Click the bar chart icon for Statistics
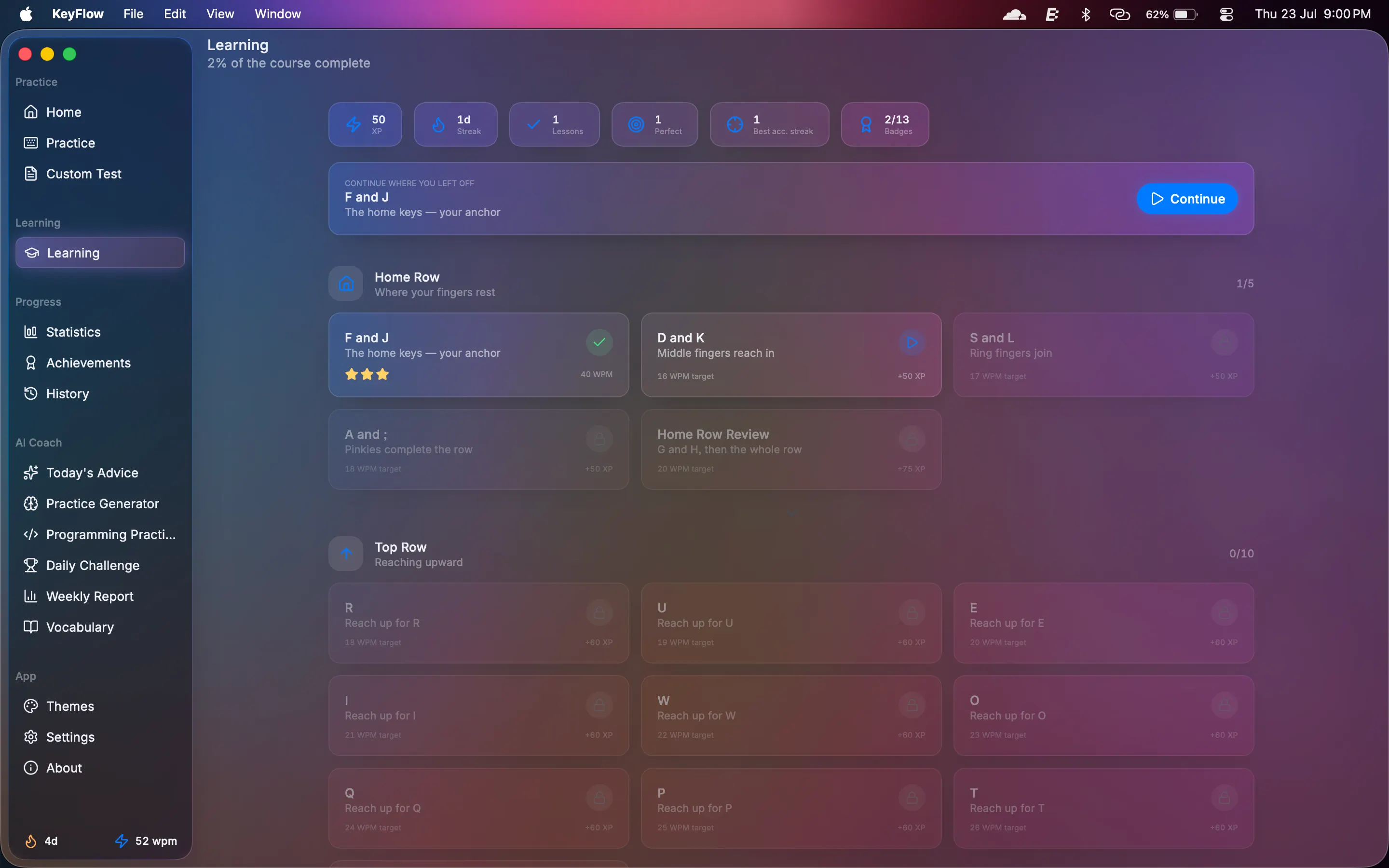This screenshot has height=868, width=1389. click(x=30, y=332)
